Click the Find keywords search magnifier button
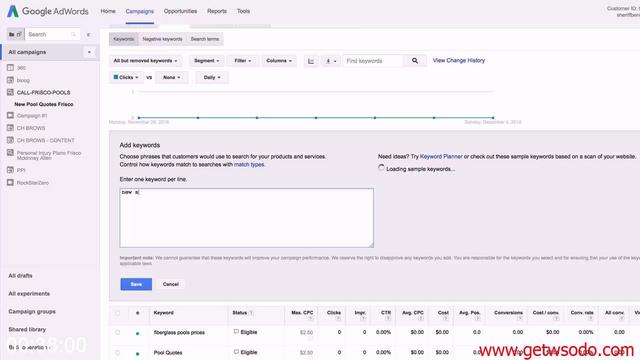640x360 pixels. pos(415,61)
